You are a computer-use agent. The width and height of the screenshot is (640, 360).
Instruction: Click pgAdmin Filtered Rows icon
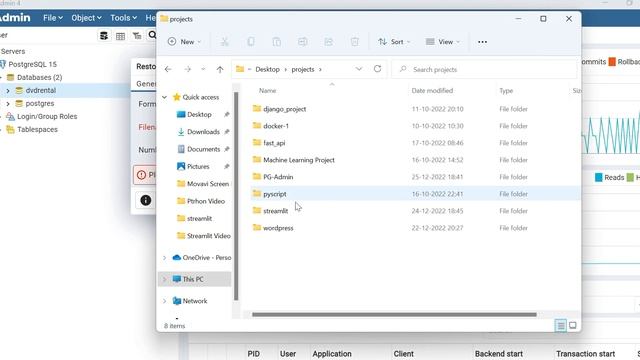137,36
